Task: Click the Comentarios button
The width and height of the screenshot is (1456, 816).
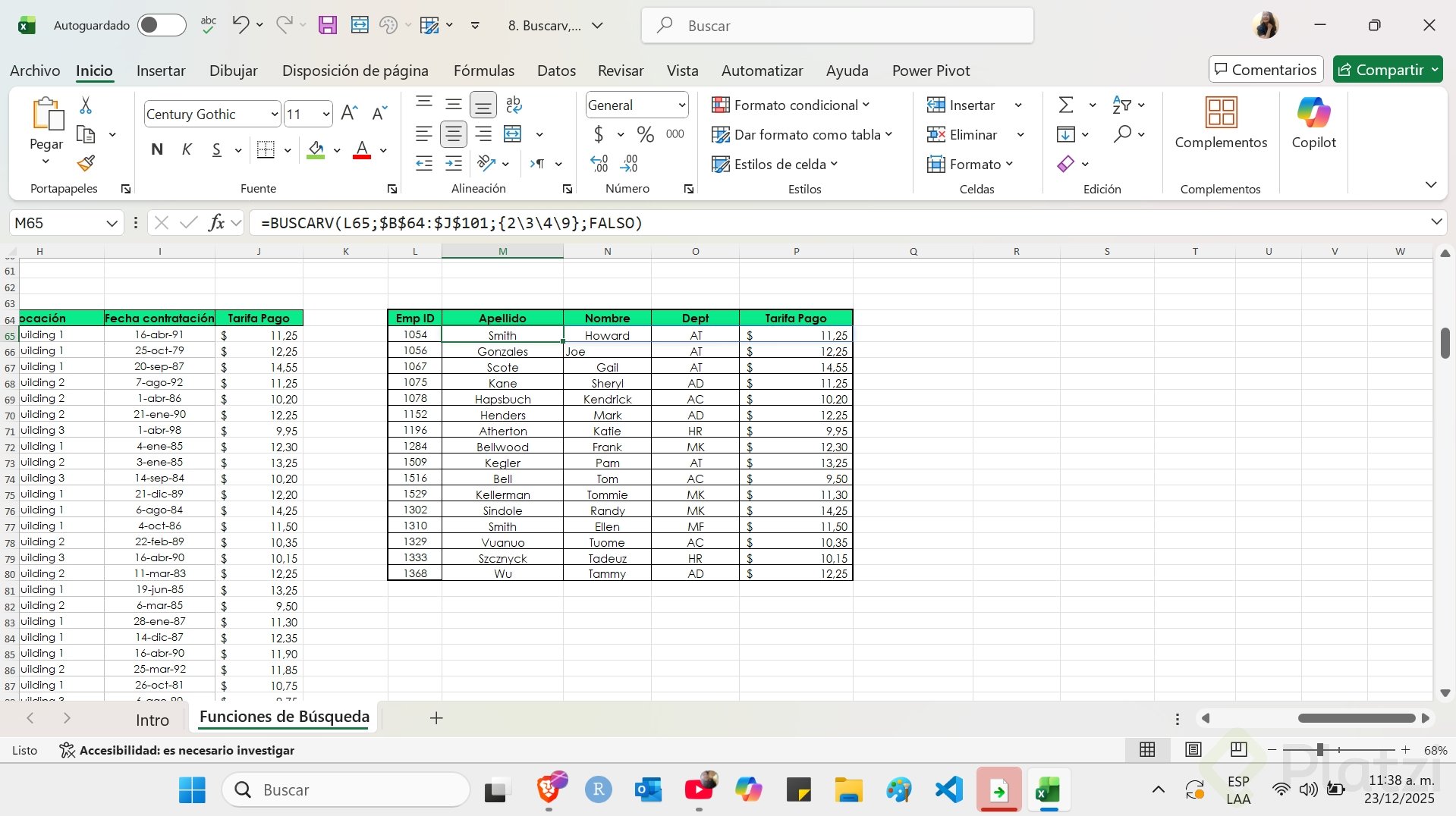Action: point(1266,70)
